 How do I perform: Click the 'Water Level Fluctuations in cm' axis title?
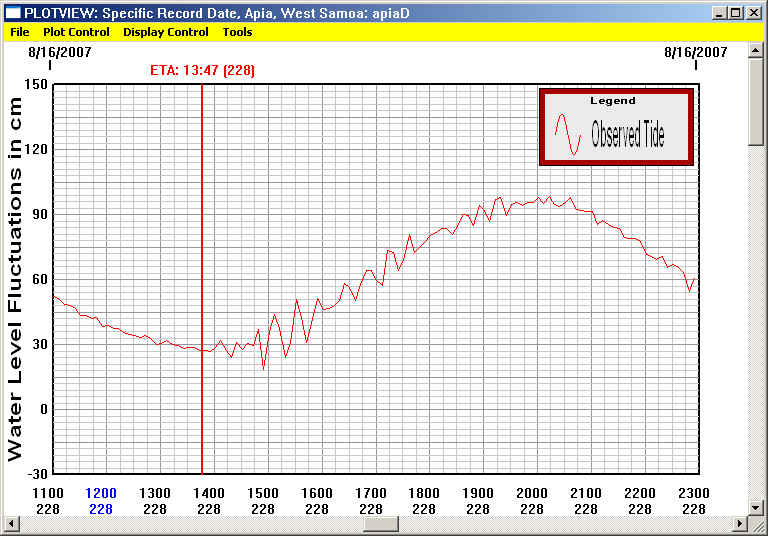[x=15, y=279]
